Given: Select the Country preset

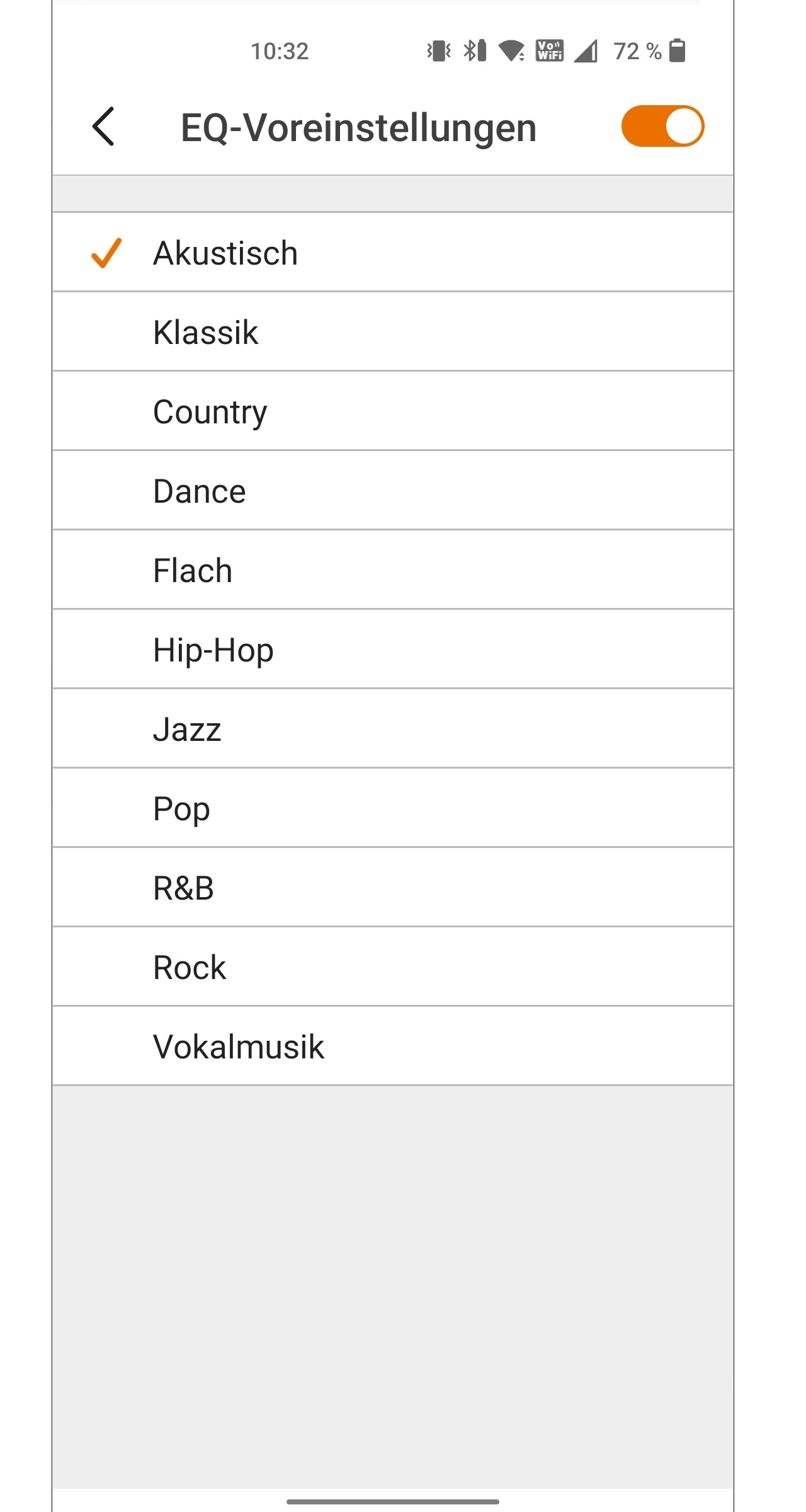Looking at the screenshot, I should click(393, 411).
